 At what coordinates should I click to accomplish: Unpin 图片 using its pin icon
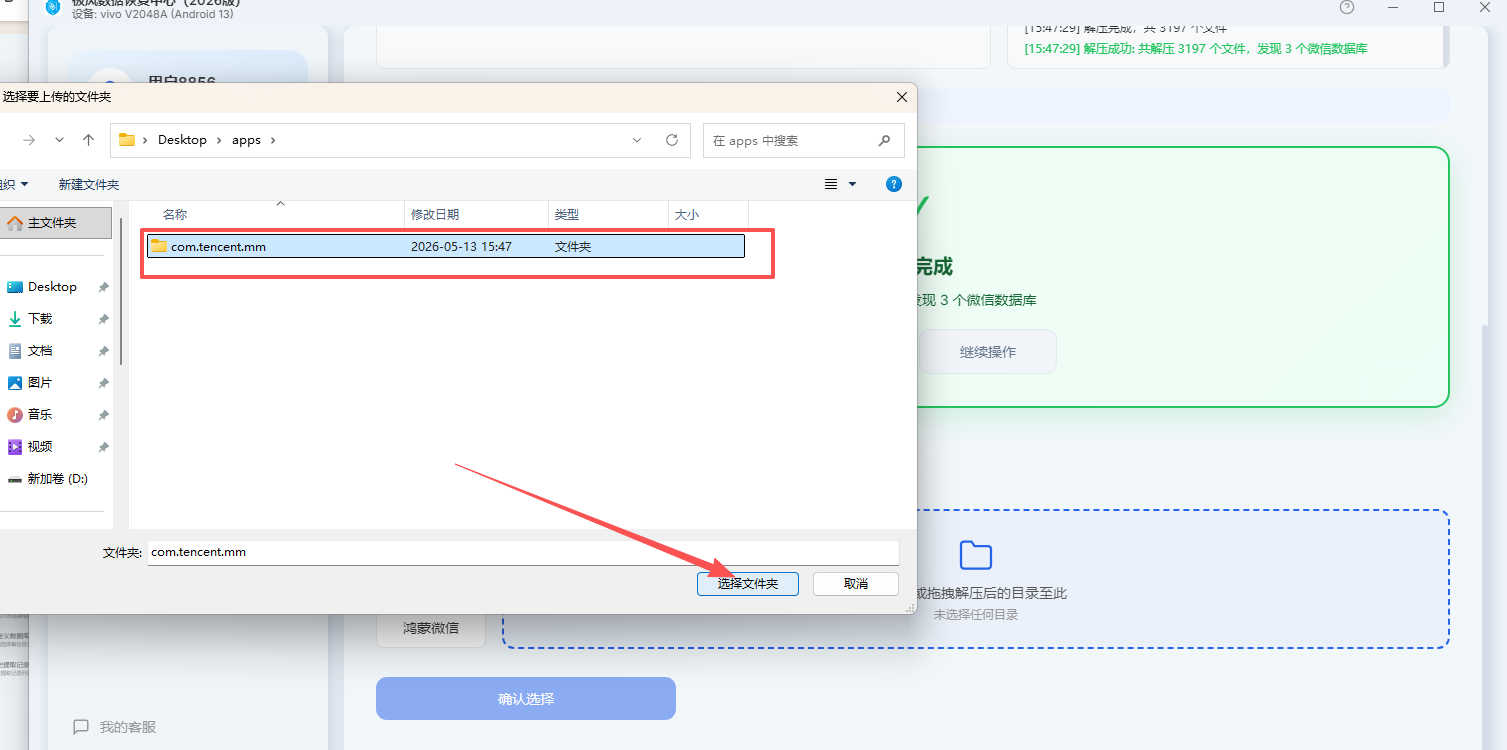click(x=103, y=383)
